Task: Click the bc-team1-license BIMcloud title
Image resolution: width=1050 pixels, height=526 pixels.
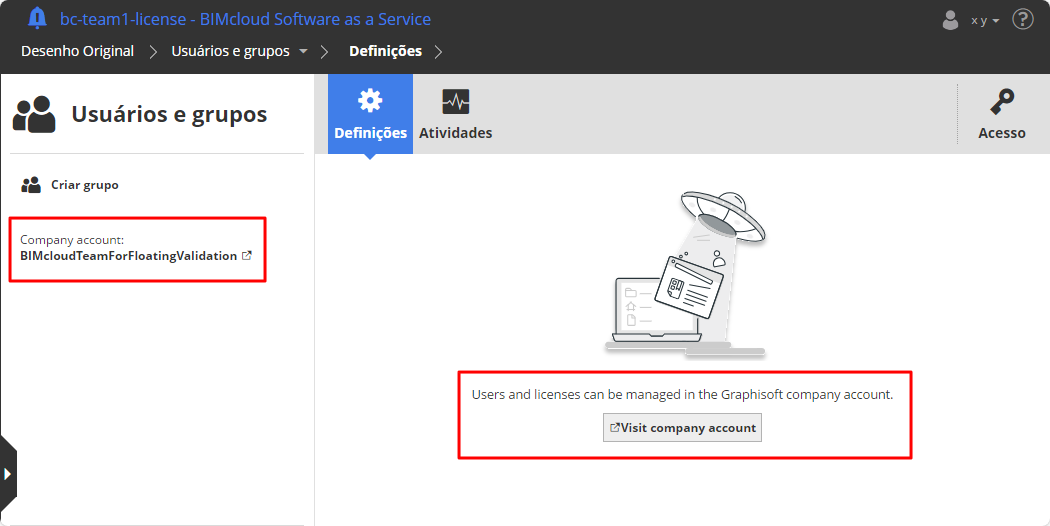Action: point(245,19)
